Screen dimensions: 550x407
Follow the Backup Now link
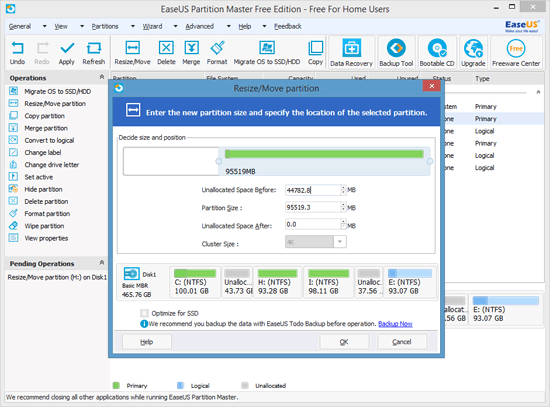395,324
